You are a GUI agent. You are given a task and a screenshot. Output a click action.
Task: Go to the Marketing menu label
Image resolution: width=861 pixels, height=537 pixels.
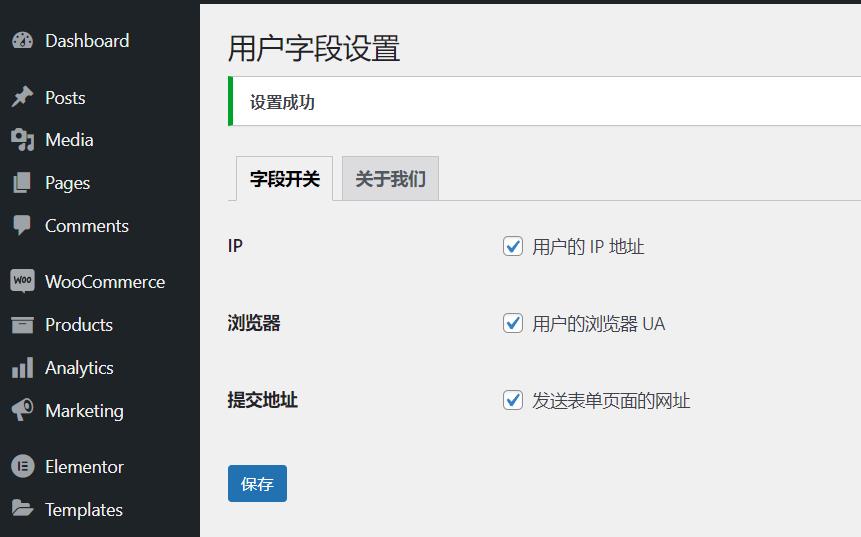84,411
